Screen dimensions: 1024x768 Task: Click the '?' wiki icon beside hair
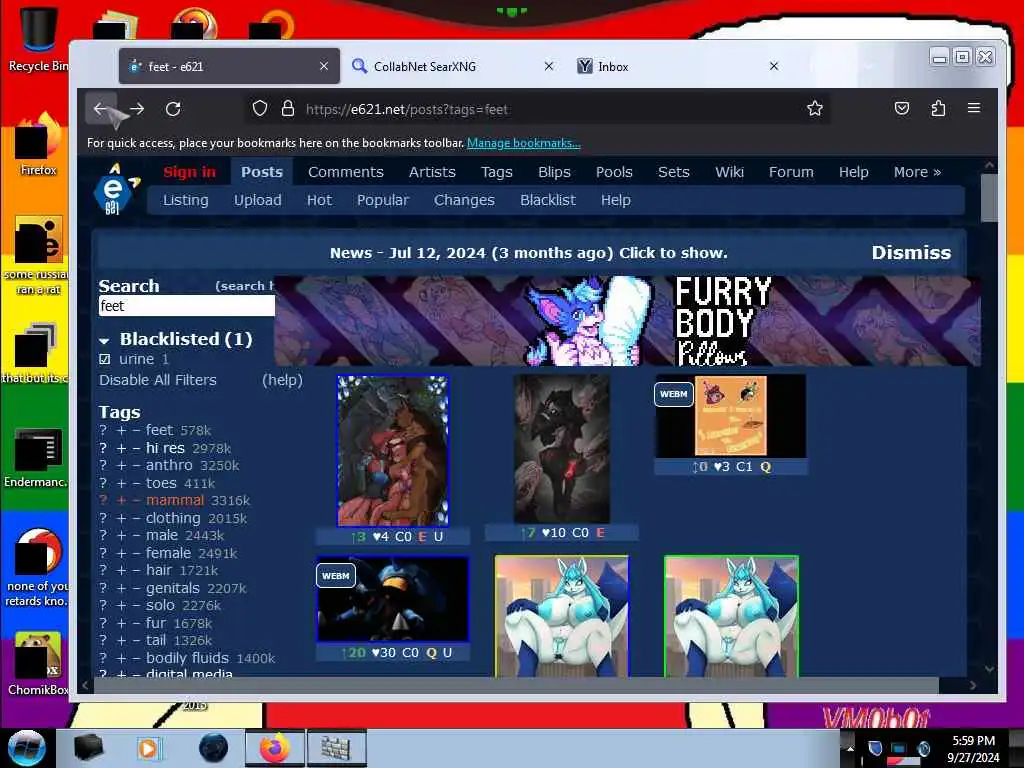[x=103, y=571]
